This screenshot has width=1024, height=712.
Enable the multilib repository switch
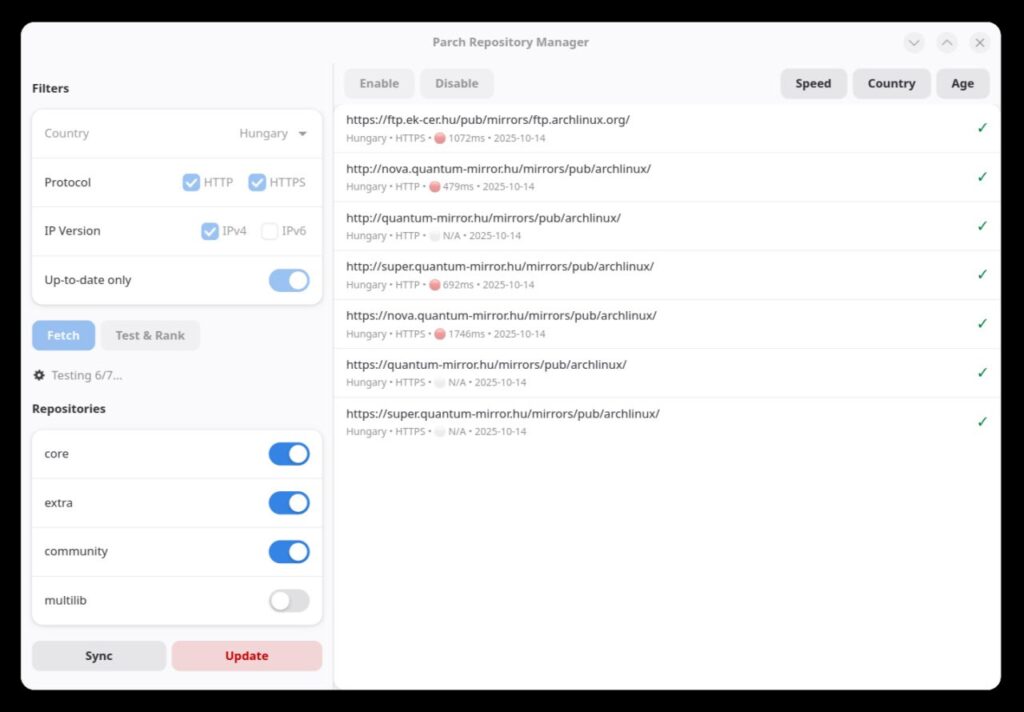(x=289, y=601)
